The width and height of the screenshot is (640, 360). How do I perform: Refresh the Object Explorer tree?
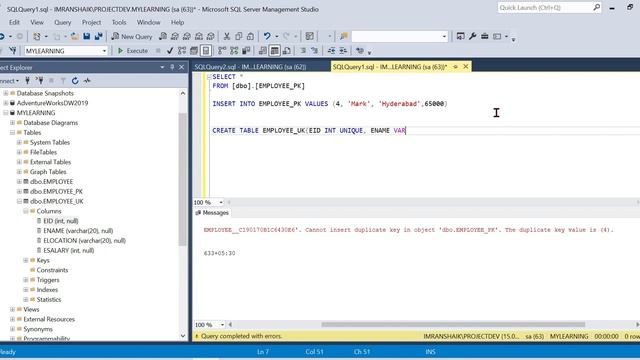coord(75,81)
